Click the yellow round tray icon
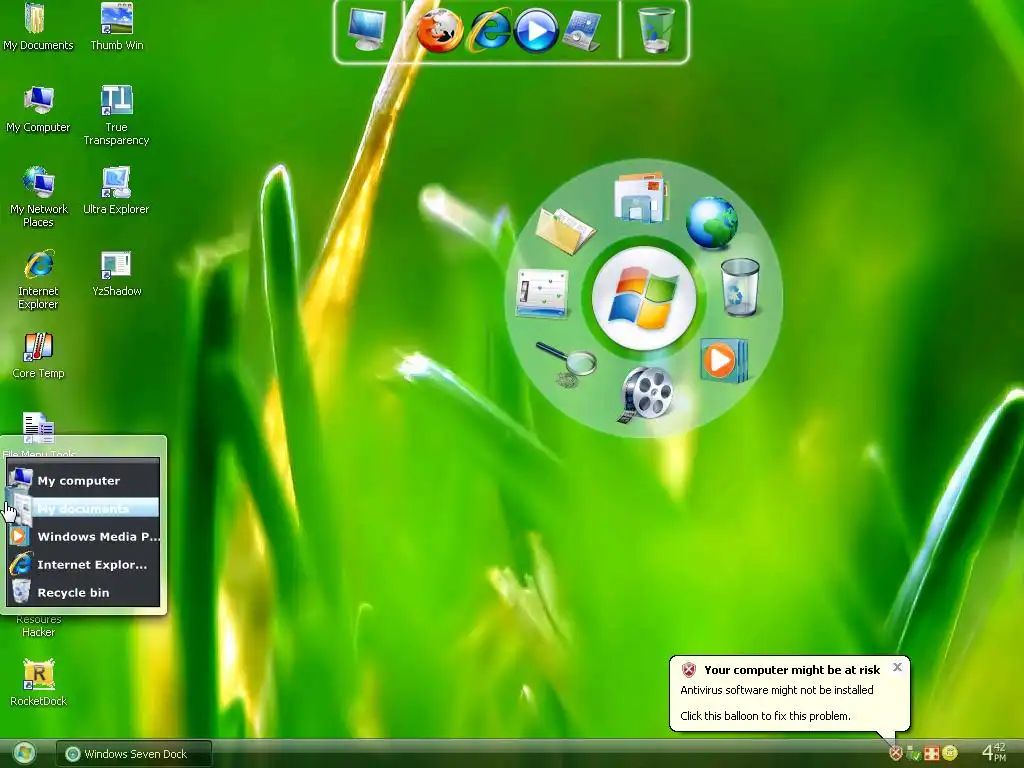This screenshot has height=768, width=1024. (950, 753)
